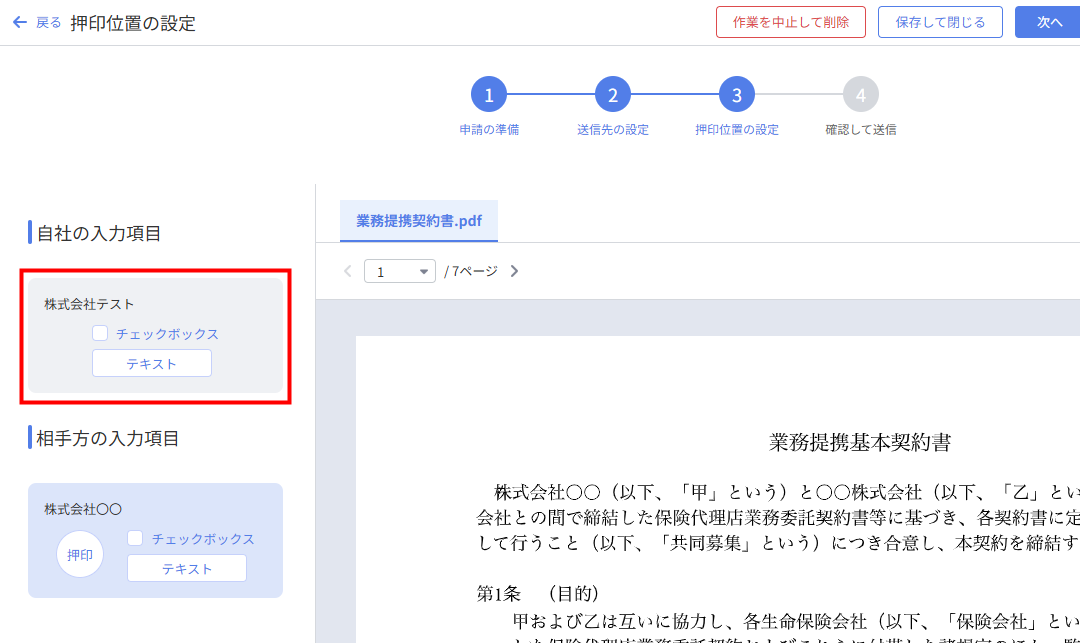Select the 押印 stamp for 株式会社〇〇
Viewport: 1080px width, 643px height.
80,555
